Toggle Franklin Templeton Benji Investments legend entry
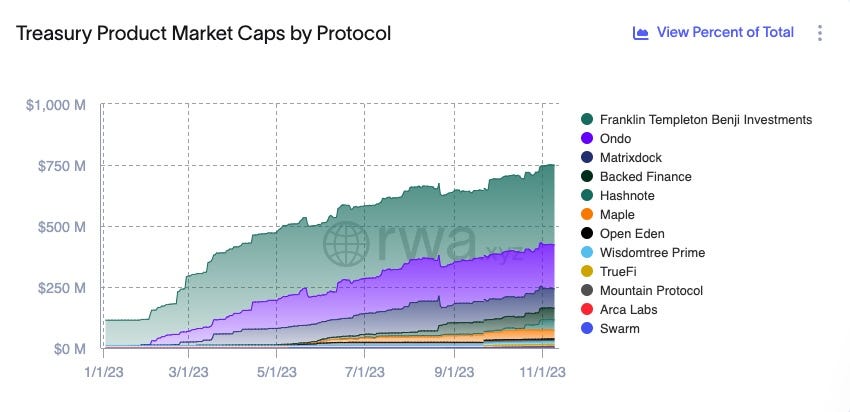 click(697, 120)
